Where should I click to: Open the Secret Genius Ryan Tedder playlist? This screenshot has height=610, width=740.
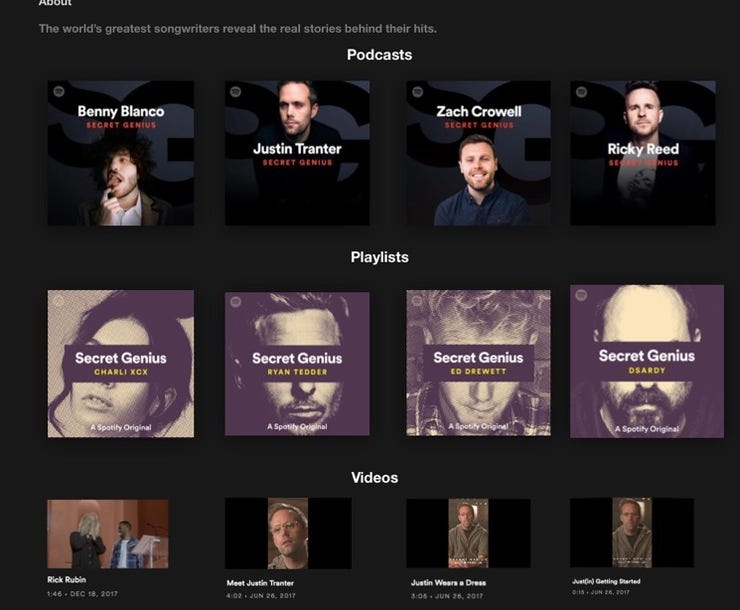pos(297,364)
